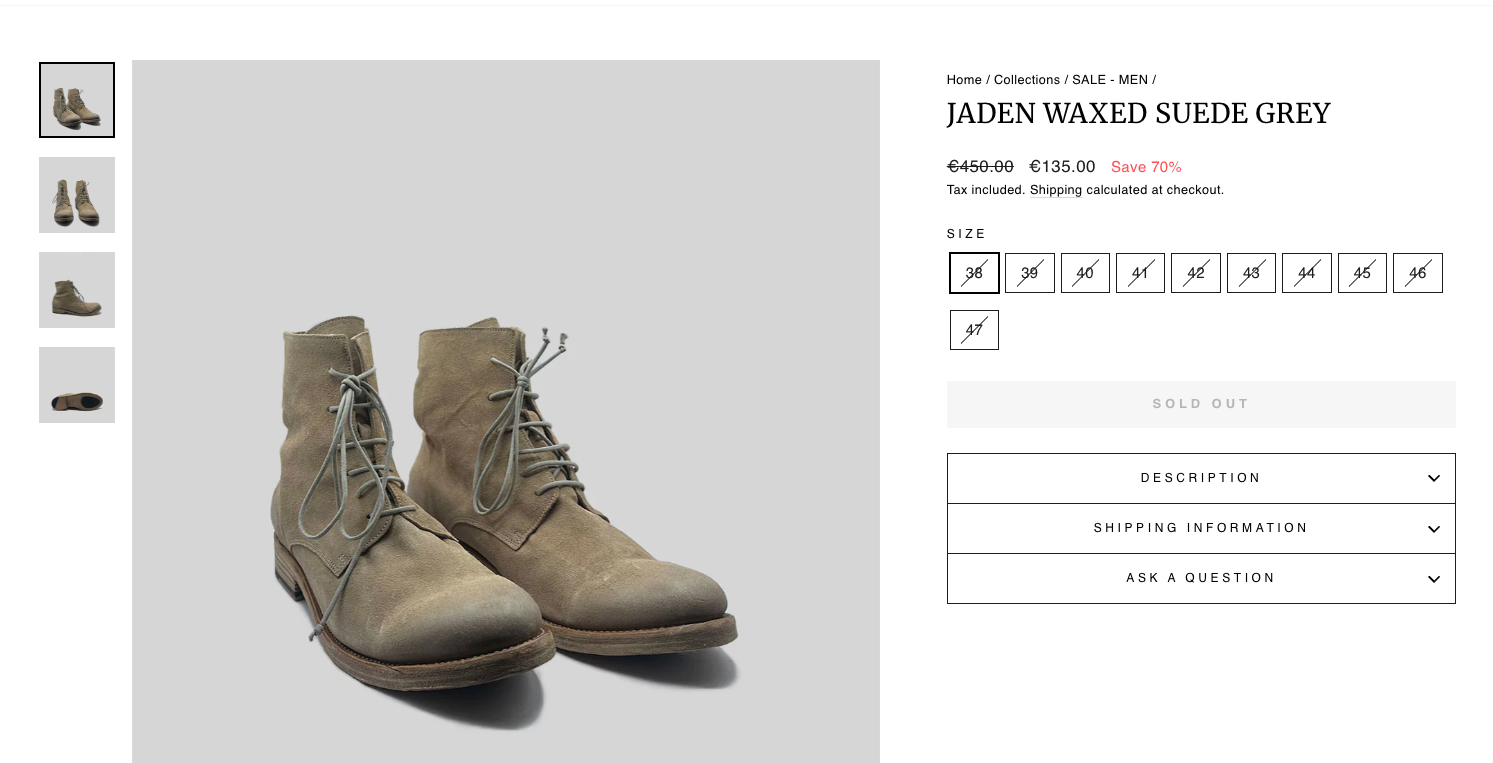1493x763 pixels.
Task: Open the Collections breadcrumb link
Action: coord(1027,80)
